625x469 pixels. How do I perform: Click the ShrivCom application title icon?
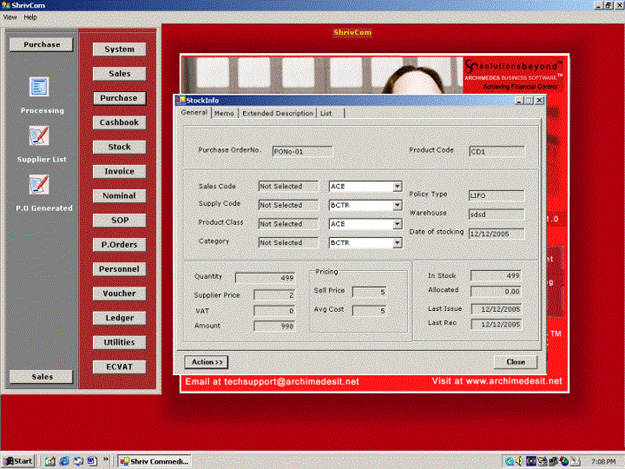point(6,5)
